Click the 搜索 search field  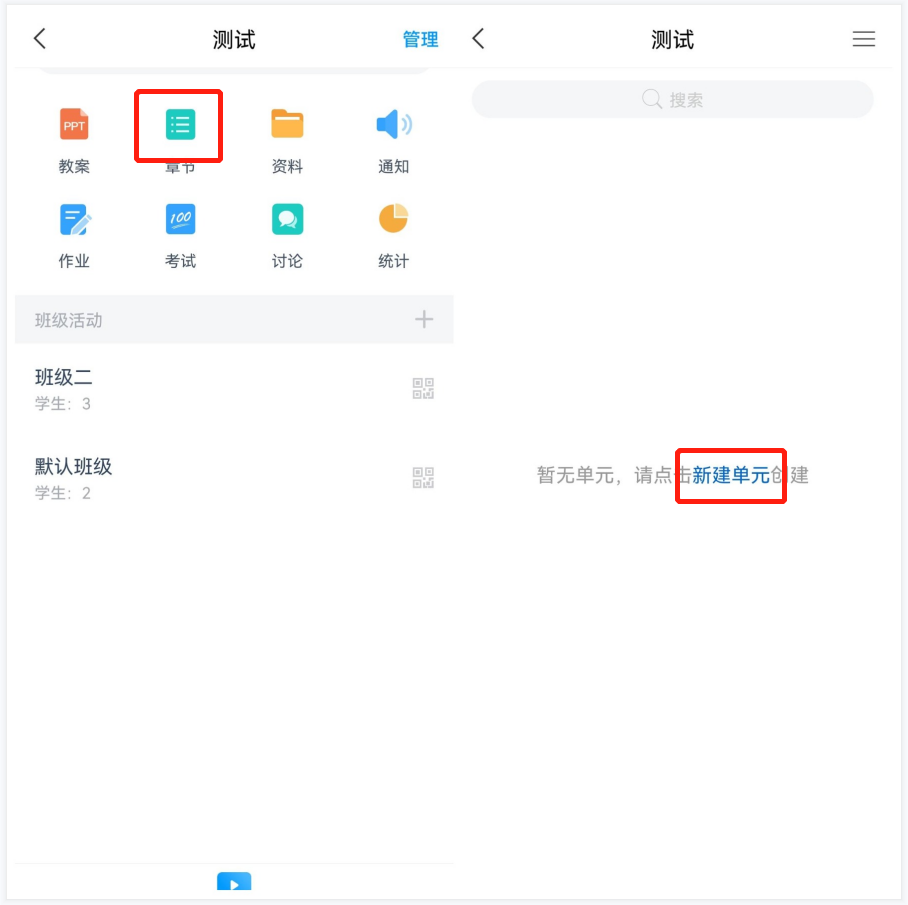pos(672,100)
